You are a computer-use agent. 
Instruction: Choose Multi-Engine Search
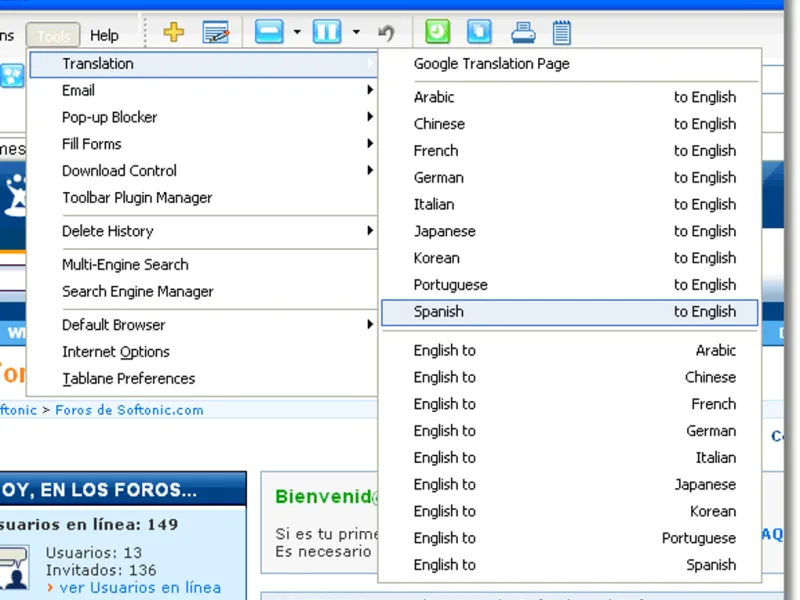[x=203, y=264]
